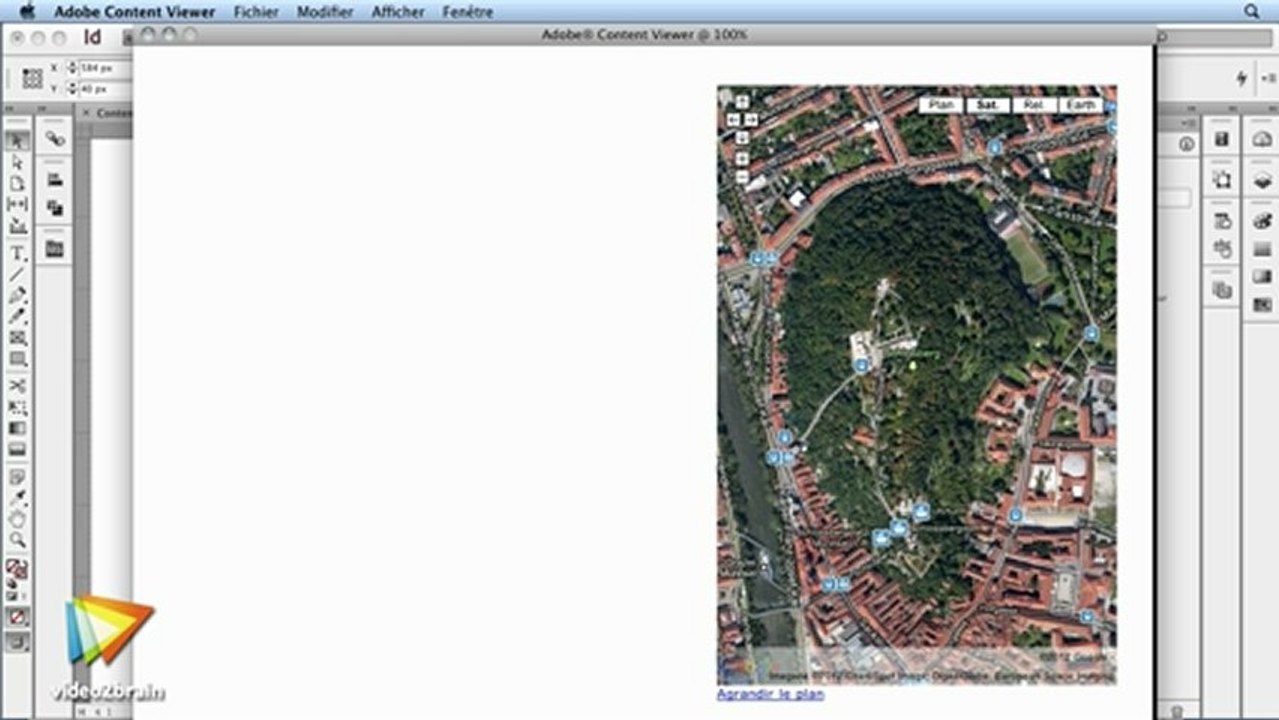Open the Layers panel icon in right dock
The image size is (1279, 720).
point(1262,180)
